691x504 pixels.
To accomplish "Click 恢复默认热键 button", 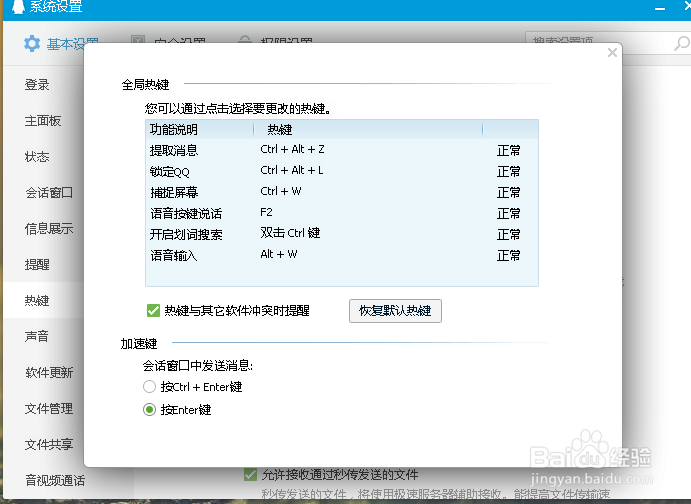I will point(395,311).
